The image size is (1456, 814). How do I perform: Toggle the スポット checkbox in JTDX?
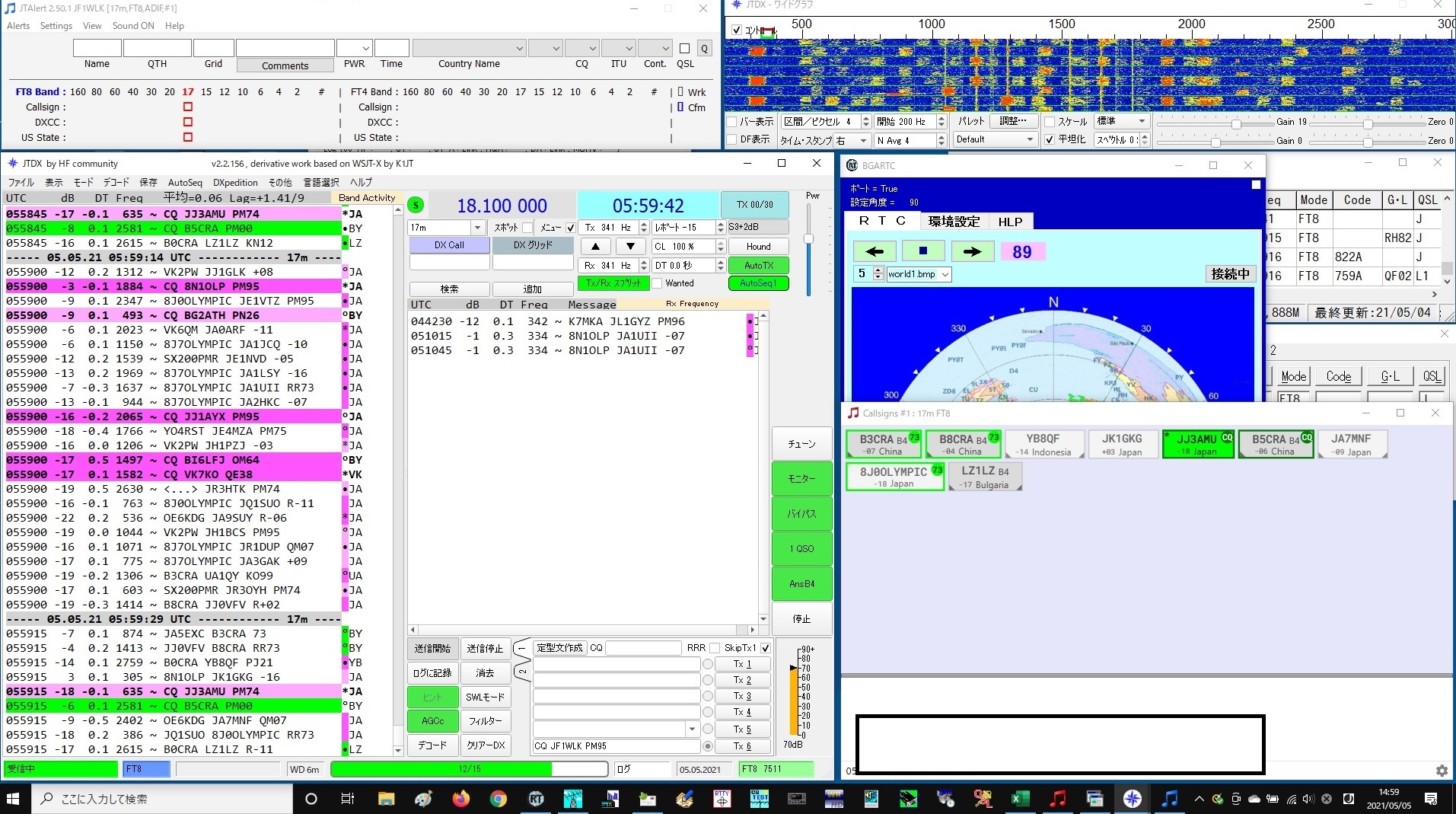pyautogui.click(x=527, y=228)
